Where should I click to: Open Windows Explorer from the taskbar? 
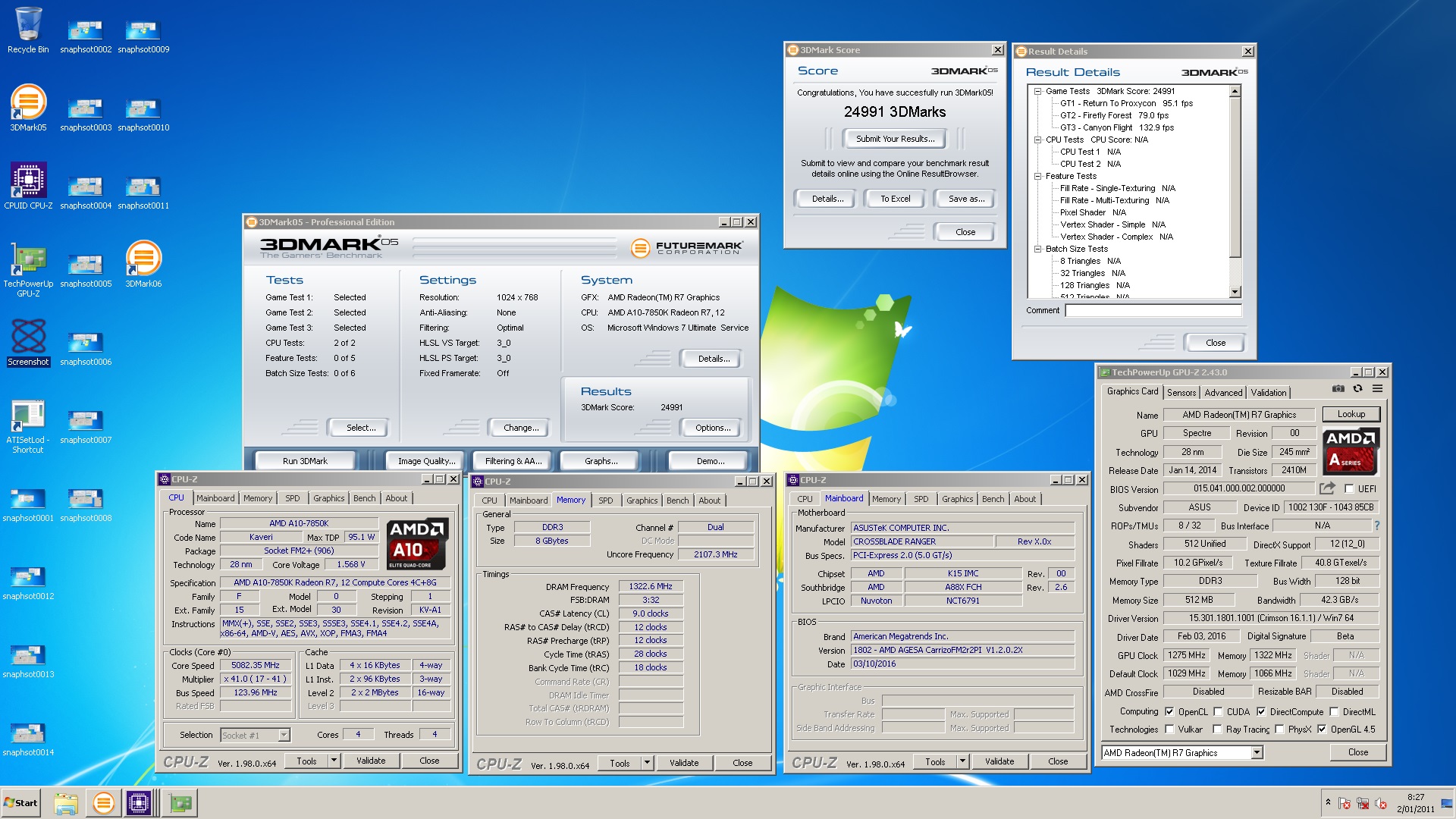pyautogui.click(x=66, y=803)
